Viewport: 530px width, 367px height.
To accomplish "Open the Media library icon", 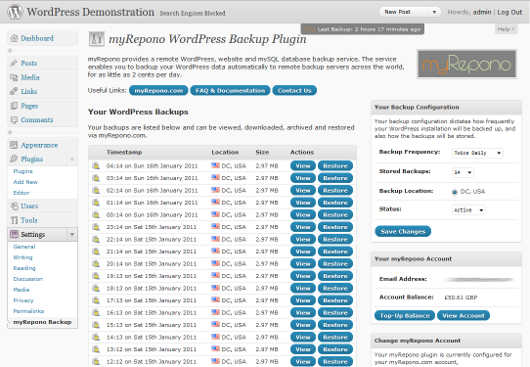I will pyautogui.click(x=14, y=77).
